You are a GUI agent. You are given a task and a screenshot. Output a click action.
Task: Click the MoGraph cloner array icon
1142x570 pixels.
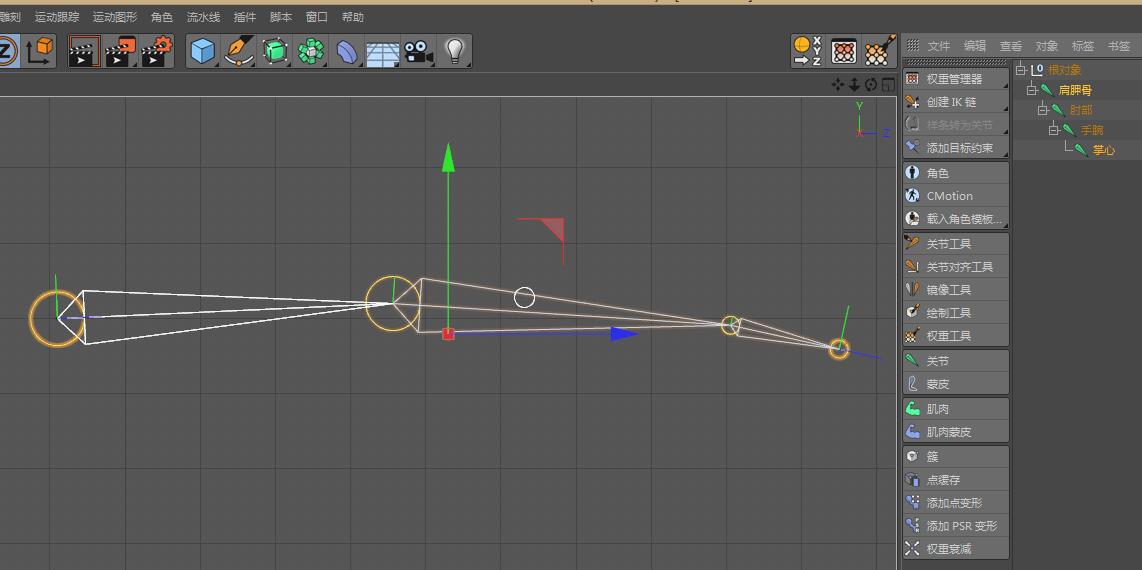[x=311, y=51]
